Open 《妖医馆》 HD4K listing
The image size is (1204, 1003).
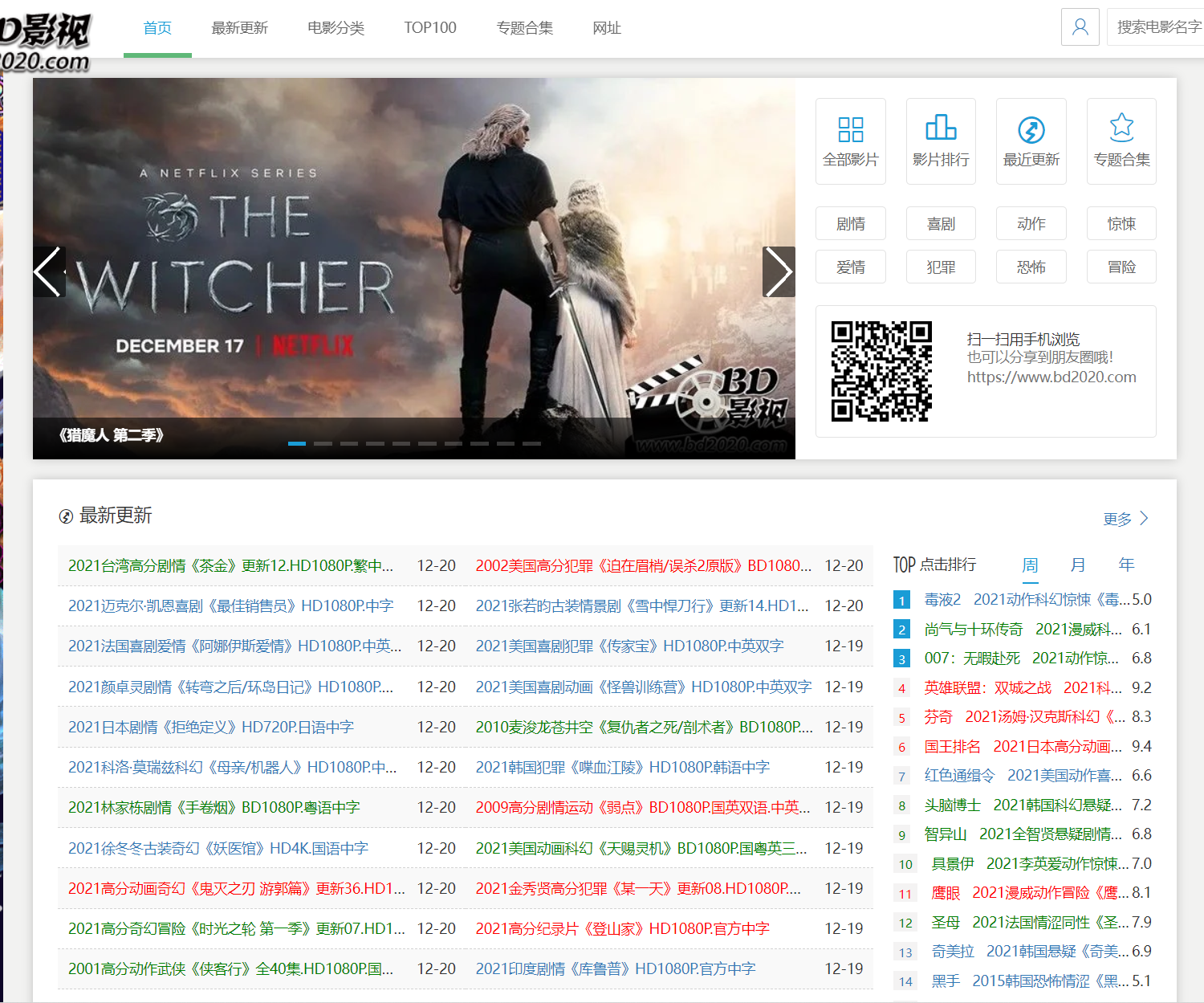(218, 848)
